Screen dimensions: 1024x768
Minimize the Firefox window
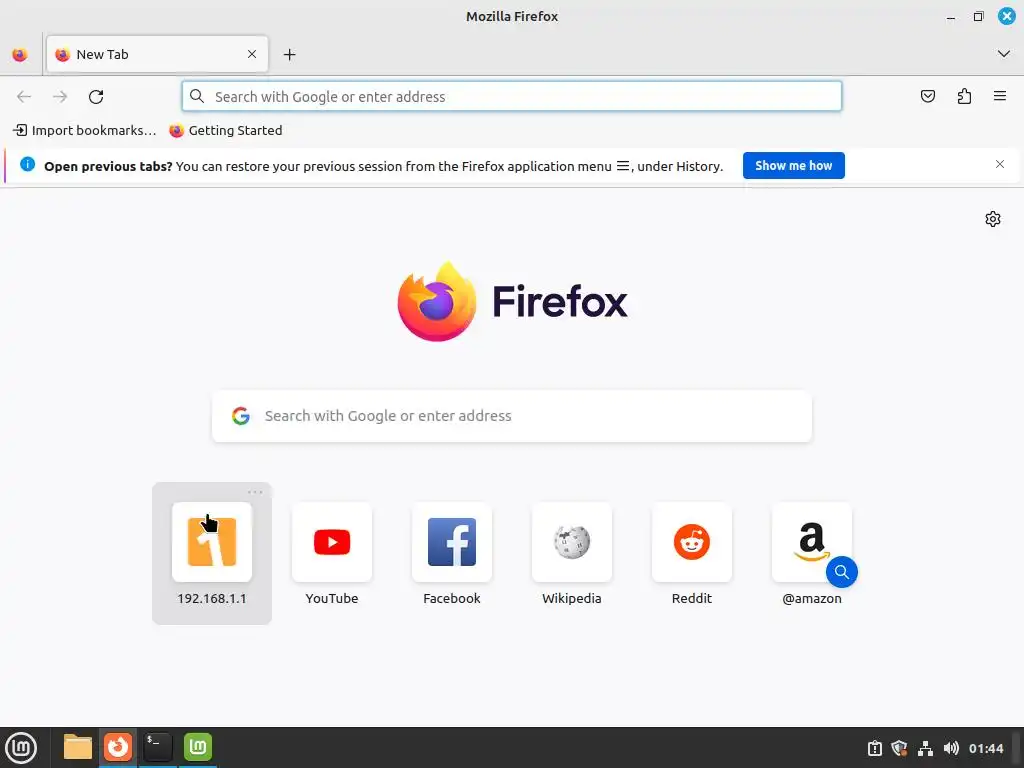(x=951, y=17)
